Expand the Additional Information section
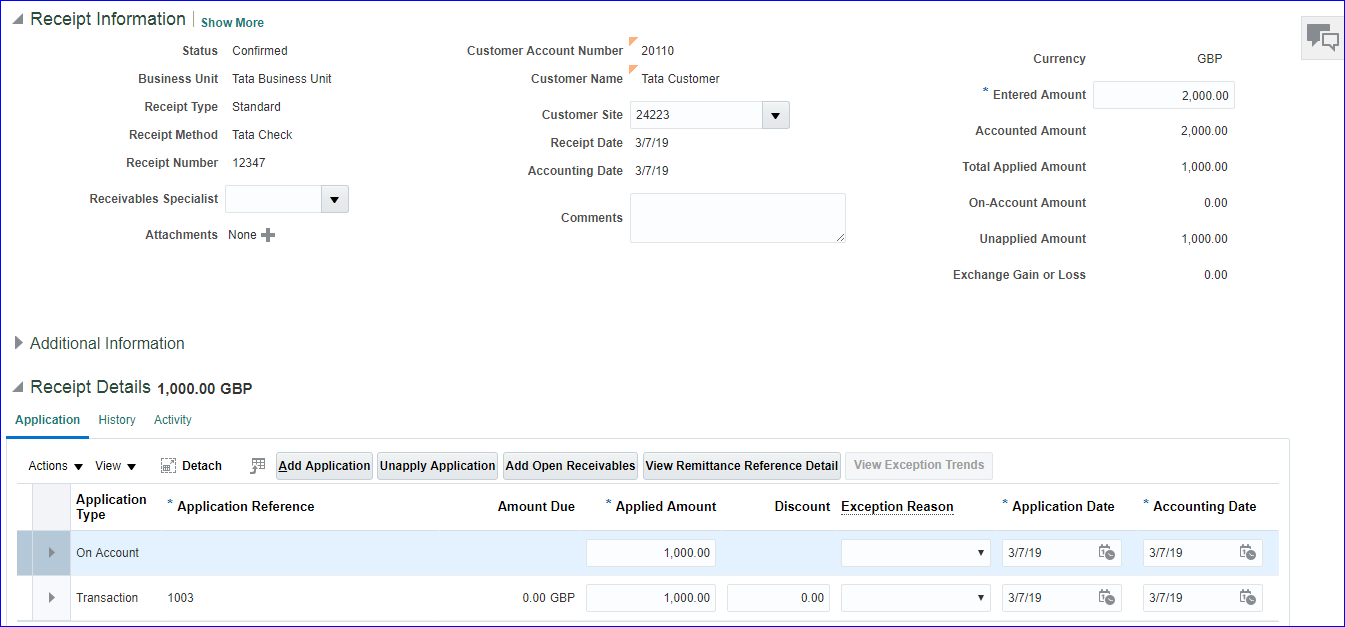1345x627 pixels. click(18, 343)
